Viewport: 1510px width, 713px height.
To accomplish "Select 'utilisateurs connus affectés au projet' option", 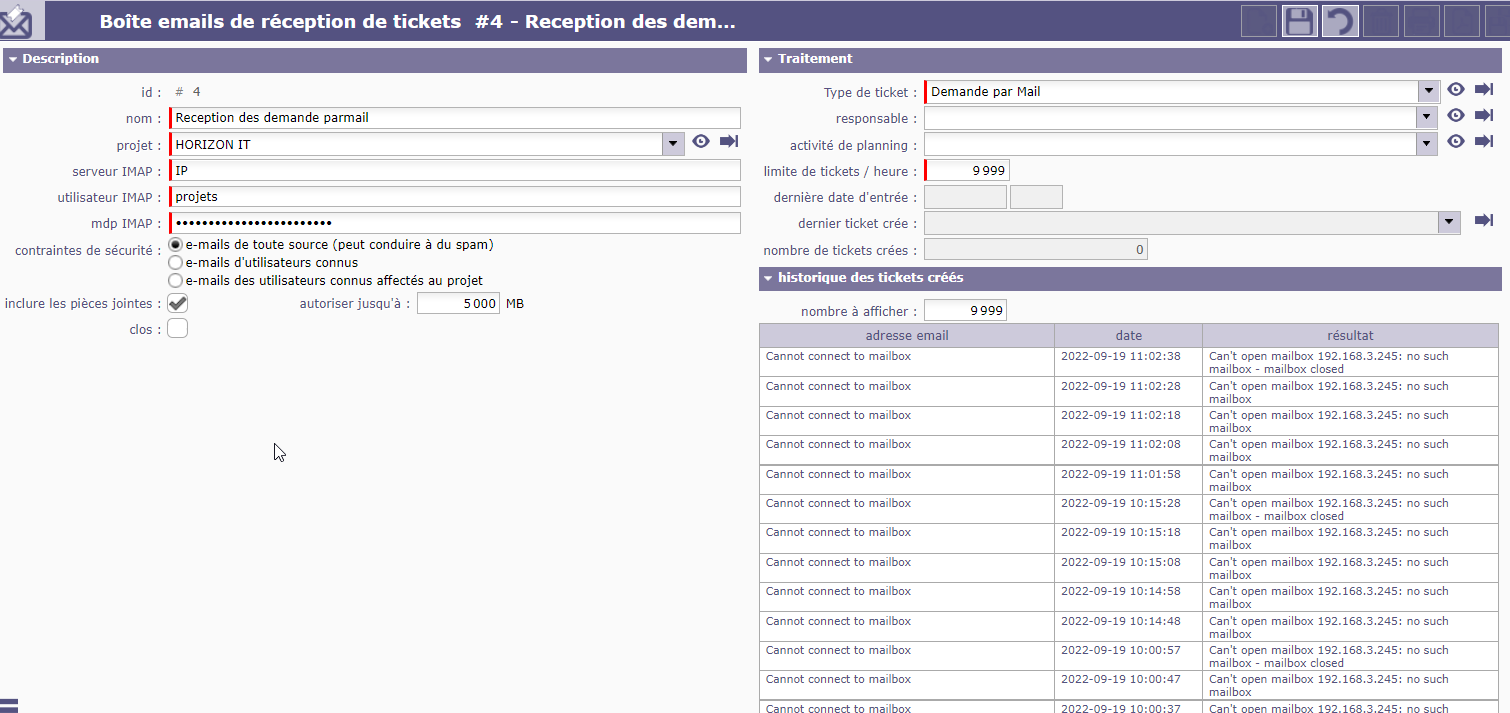I will click(176, 281).
